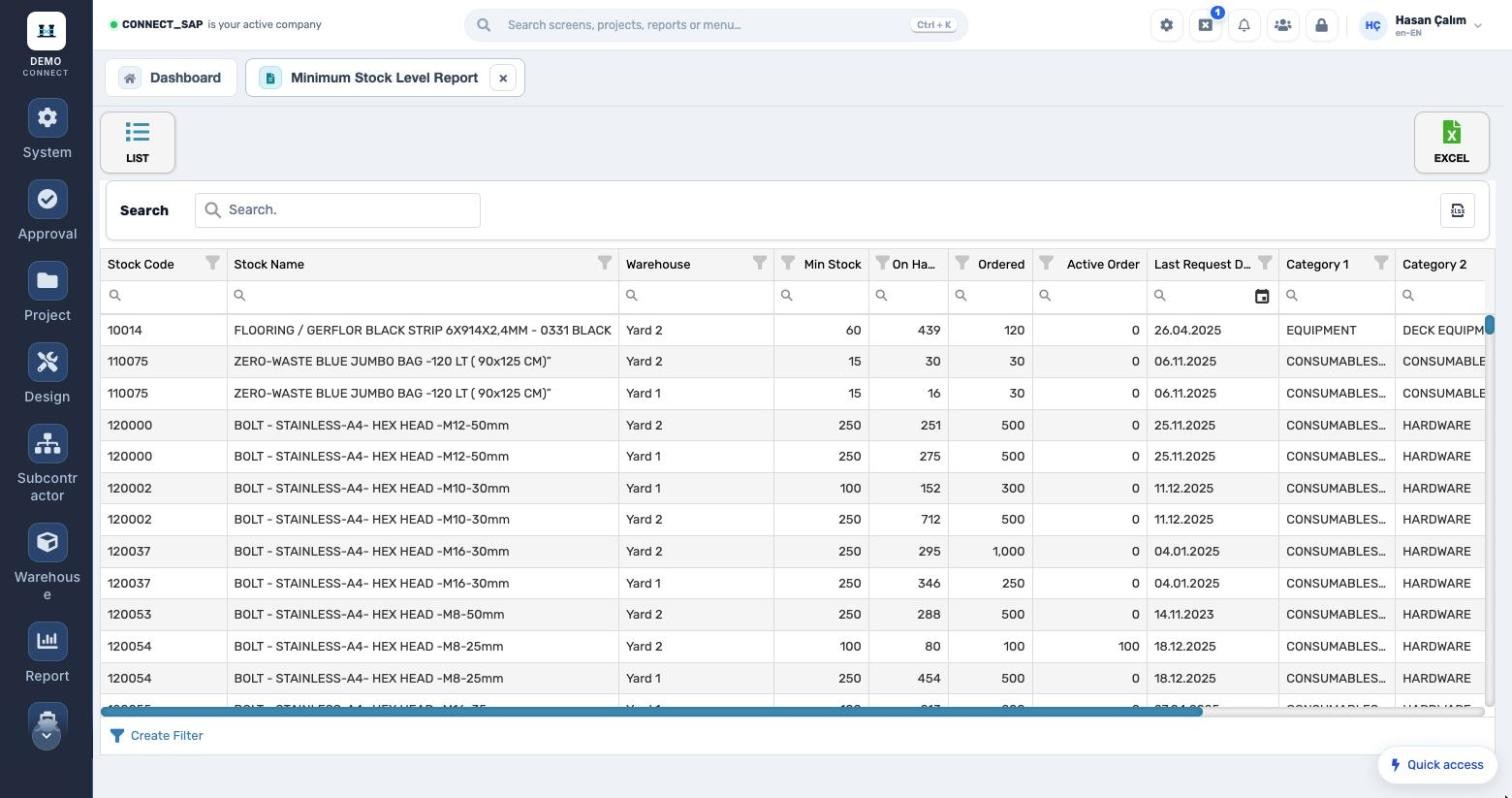Viewport: 1512px width, 798px height.
Task: Select the FLOORING / GERFLOR BLACK STRIP row
Action: click(x=792, y=330)
